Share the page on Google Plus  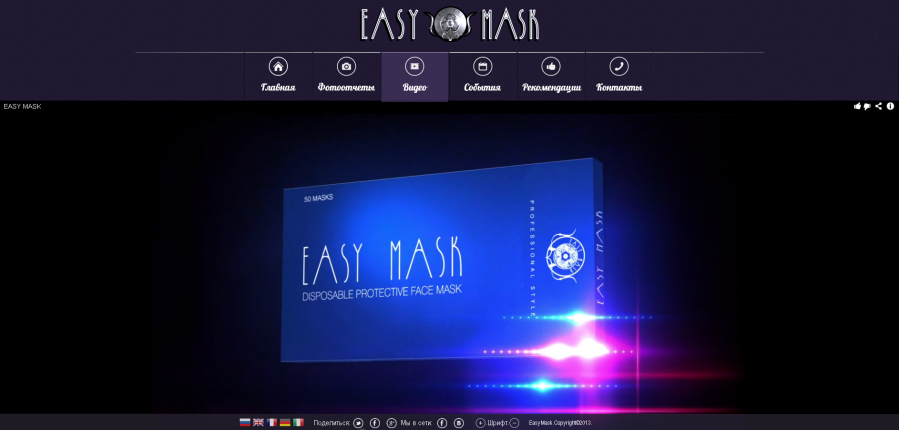point(392,423)
